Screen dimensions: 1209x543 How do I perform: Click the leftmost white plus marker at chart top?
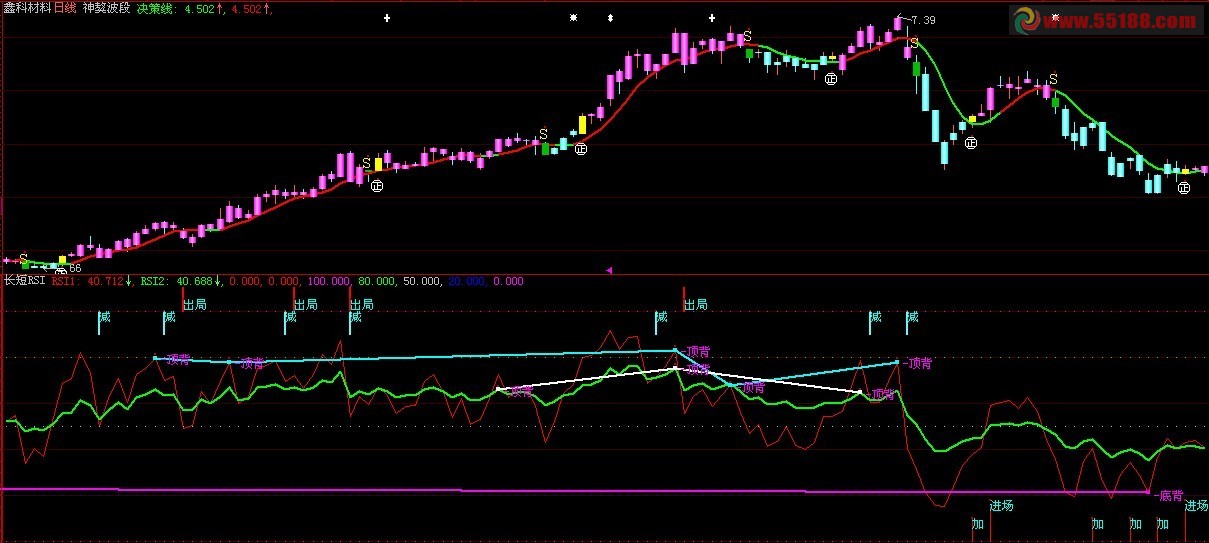[x=387, y=18]
